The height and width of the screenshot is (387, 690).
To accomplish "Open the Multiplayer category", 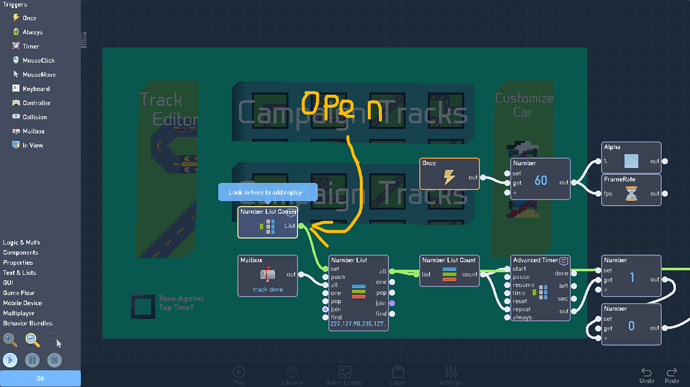I will (18, 313).
